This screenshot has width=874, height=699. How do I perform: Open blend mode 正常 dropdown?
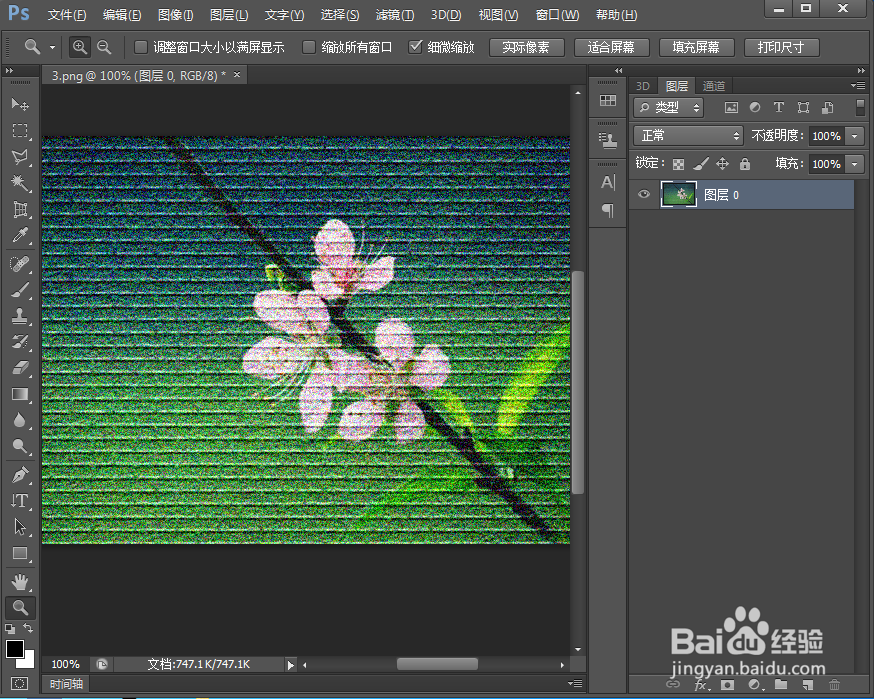pos(688,135)
